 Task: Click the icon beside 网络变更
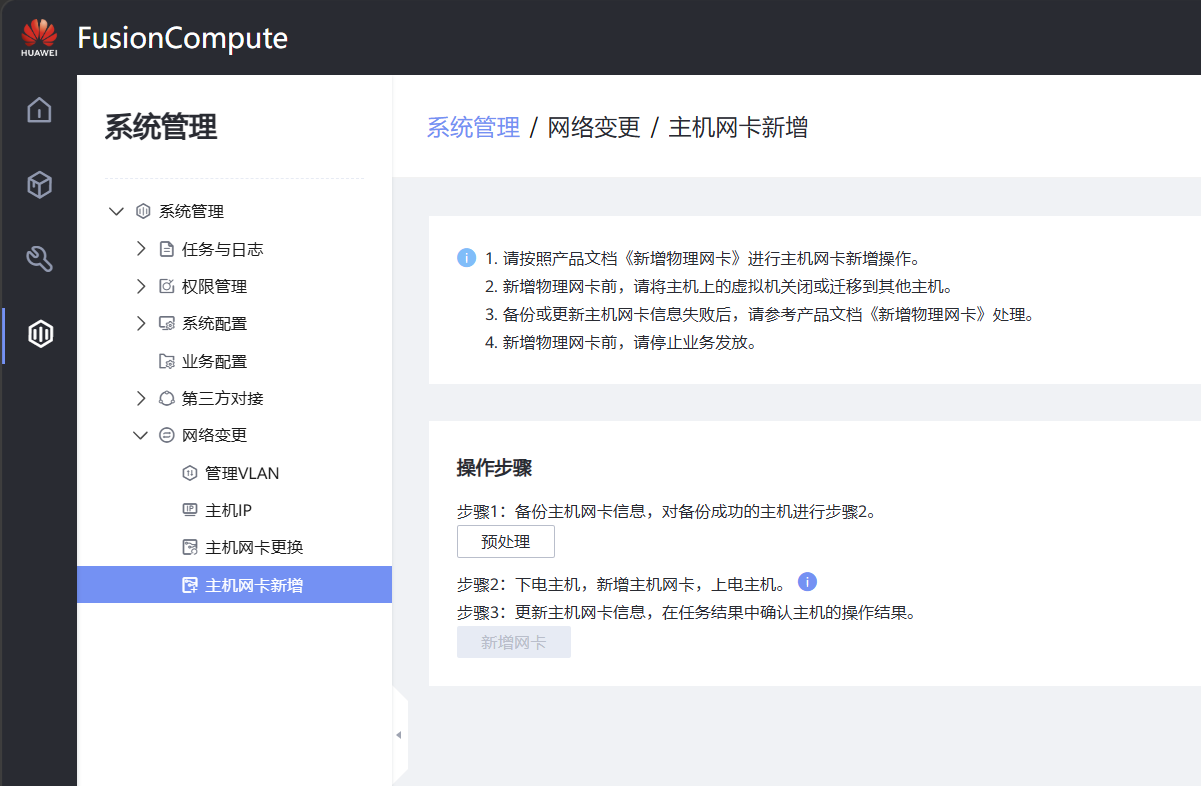pyautogui.click(x=167, y=435)
